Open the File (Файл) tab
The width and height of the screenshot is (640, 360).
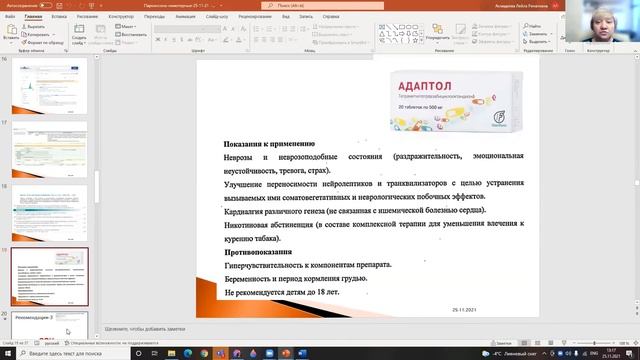tap(10, 16)
